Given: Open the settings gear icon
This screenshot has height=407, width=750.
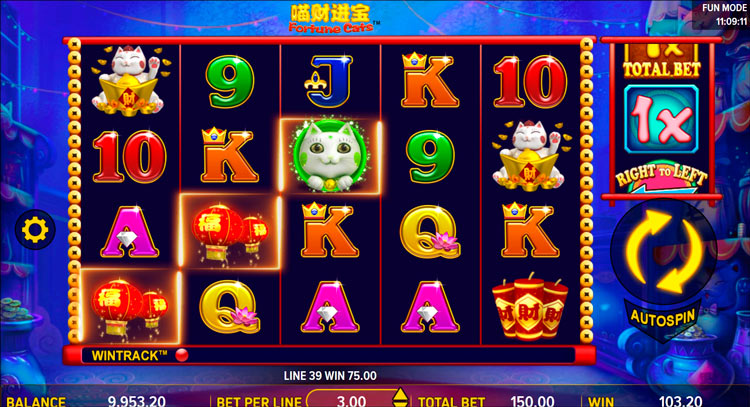Looking at the screenshot, I should click(35, 230).
